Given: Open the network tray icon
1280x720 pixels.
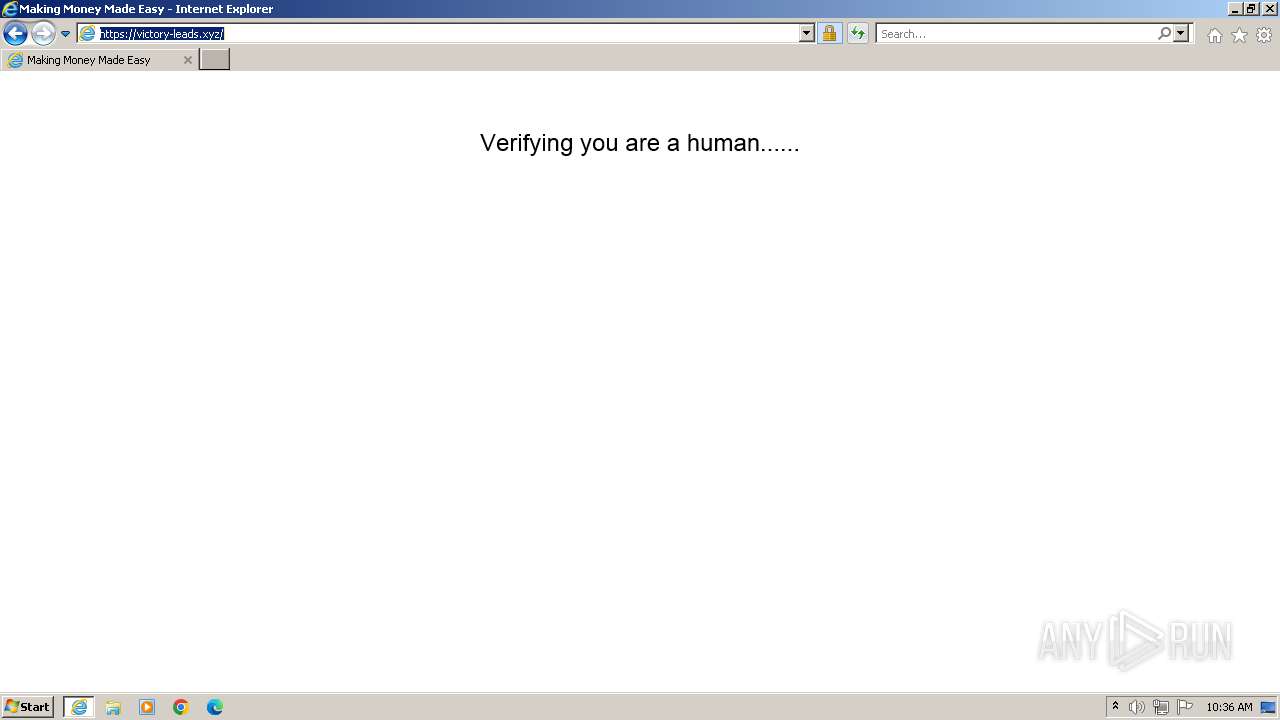Looking at the screenshot, I should (1161, 707).
